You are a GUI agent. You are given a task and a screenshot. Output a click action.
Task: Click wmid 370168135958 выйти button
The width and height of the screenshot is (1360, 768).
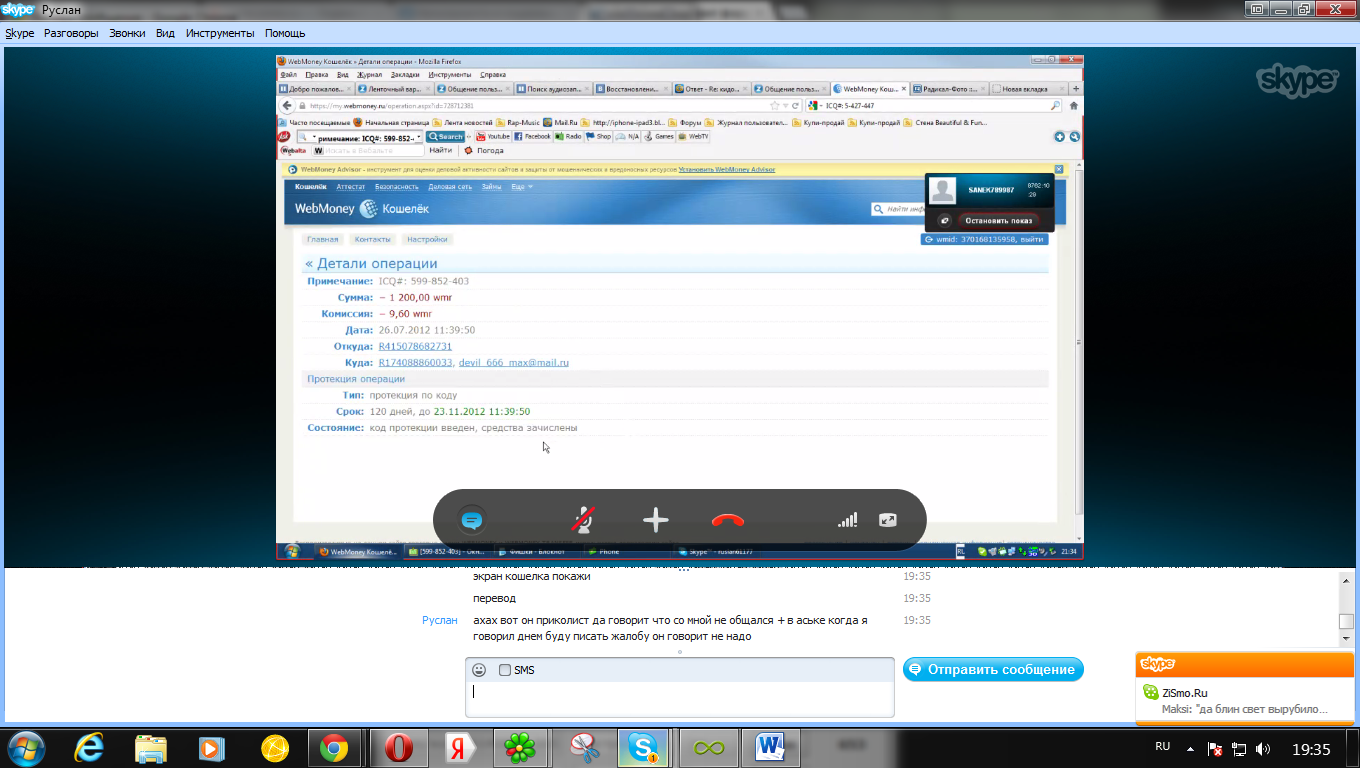click(x=985, y=239)
